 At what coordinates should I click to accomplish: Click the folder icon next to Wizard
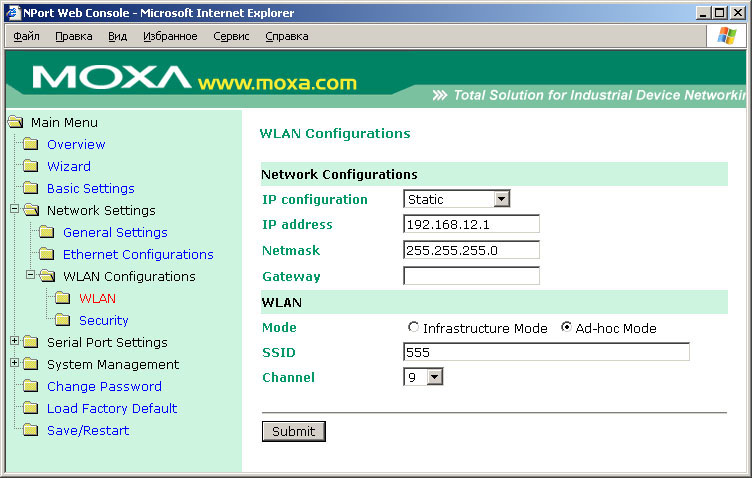point(30,167)
